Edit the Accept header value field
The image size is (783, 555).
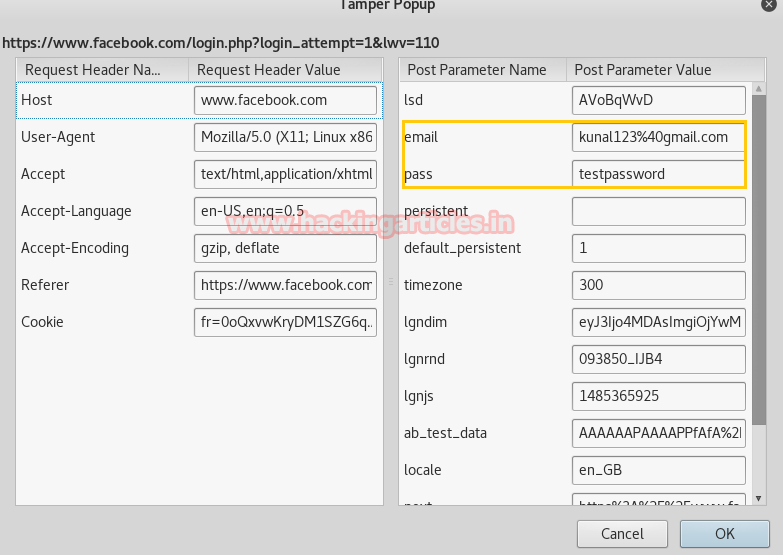[x=285, y=174]
